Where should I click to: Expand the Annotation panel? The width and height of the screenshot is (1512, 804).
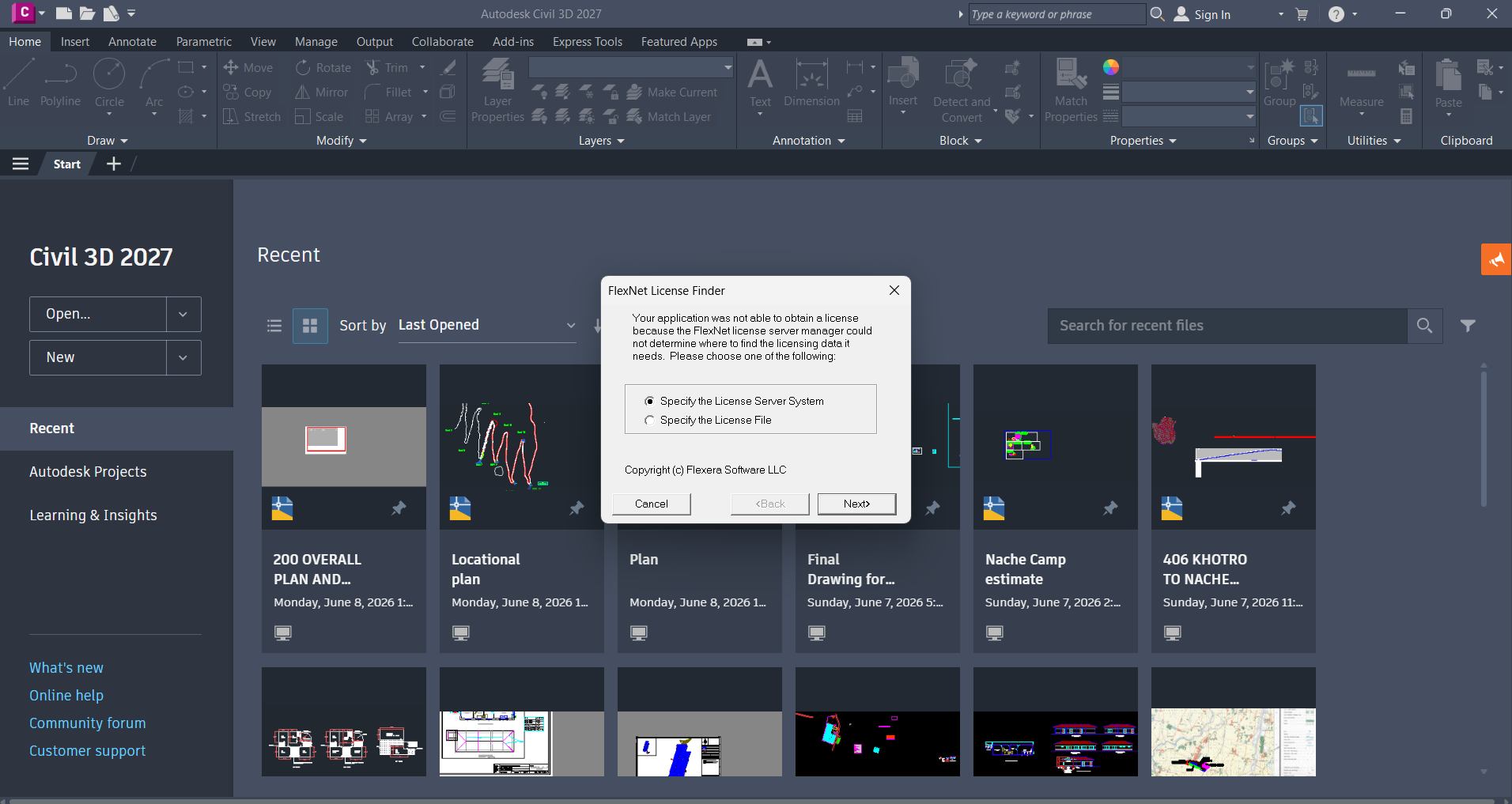809,141
